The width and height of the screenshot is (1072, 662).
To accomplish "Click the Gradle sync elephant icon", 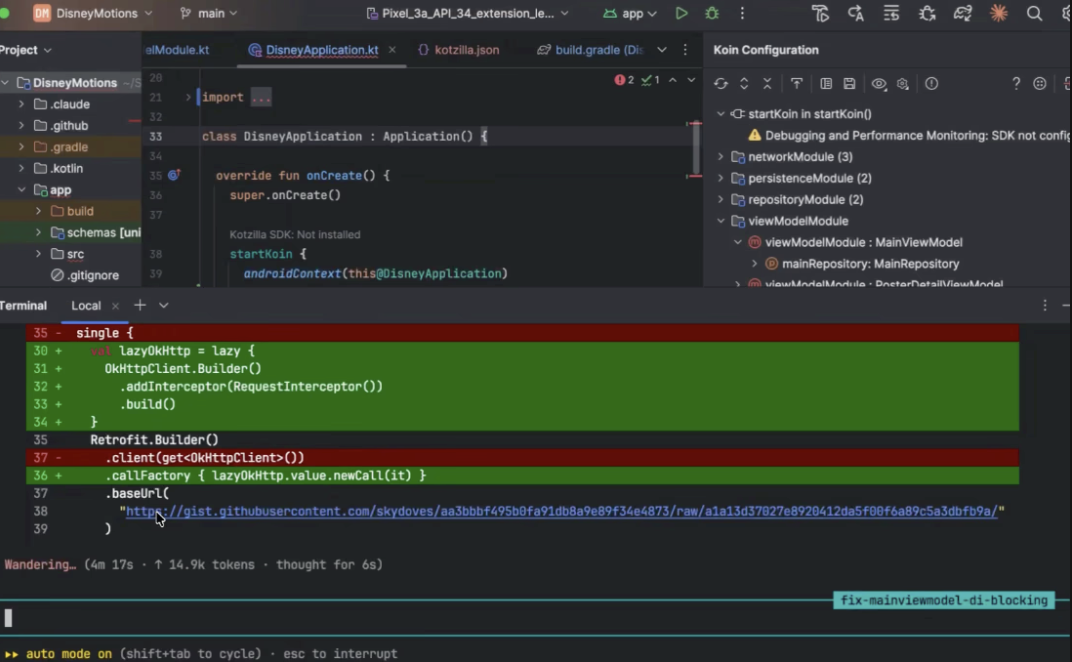I will click(x=963, y=13).
